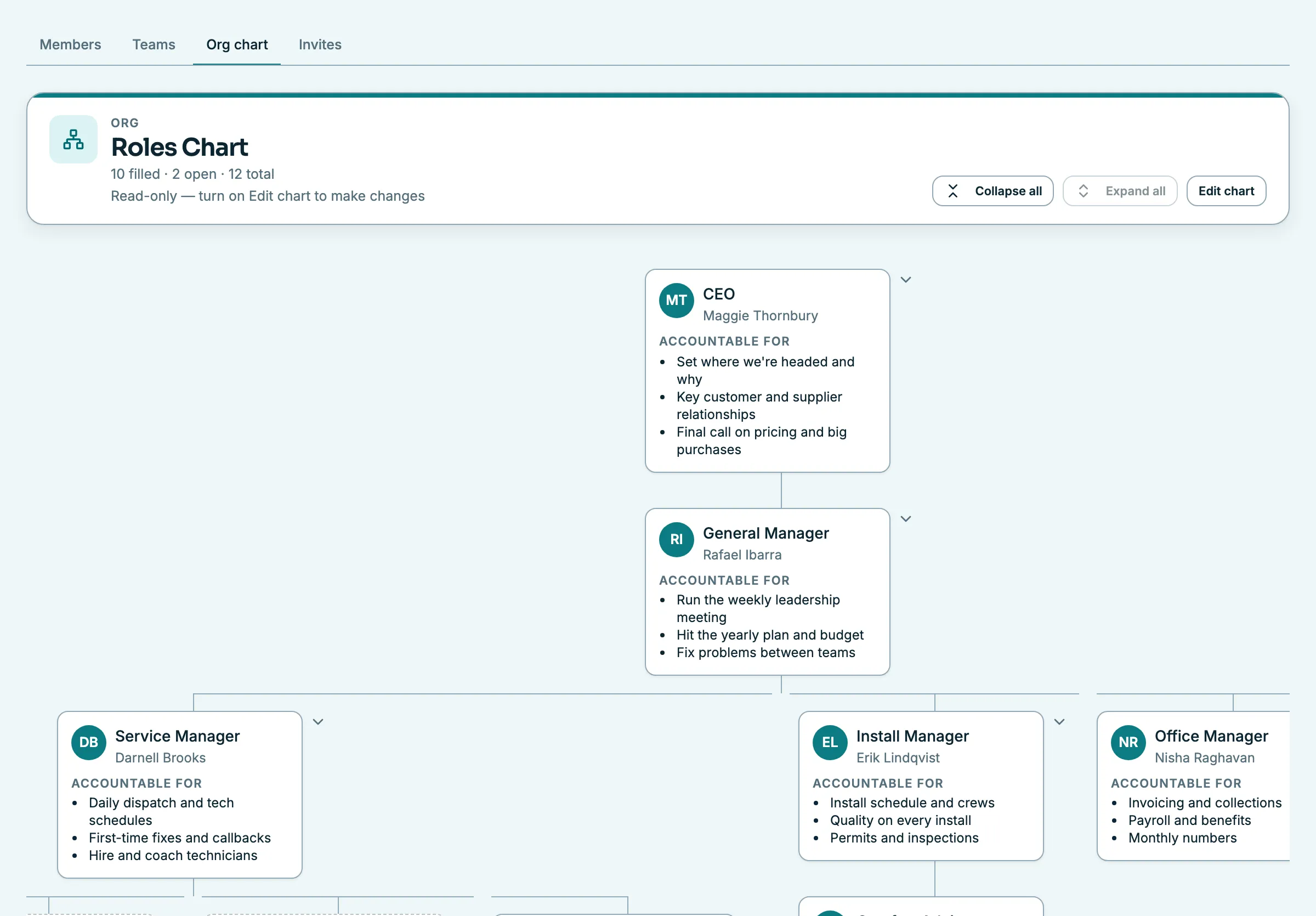Click the Roles Chart heading
Image resolution: width=1316 pixels, height=916 pixels.
coord(179,148)
